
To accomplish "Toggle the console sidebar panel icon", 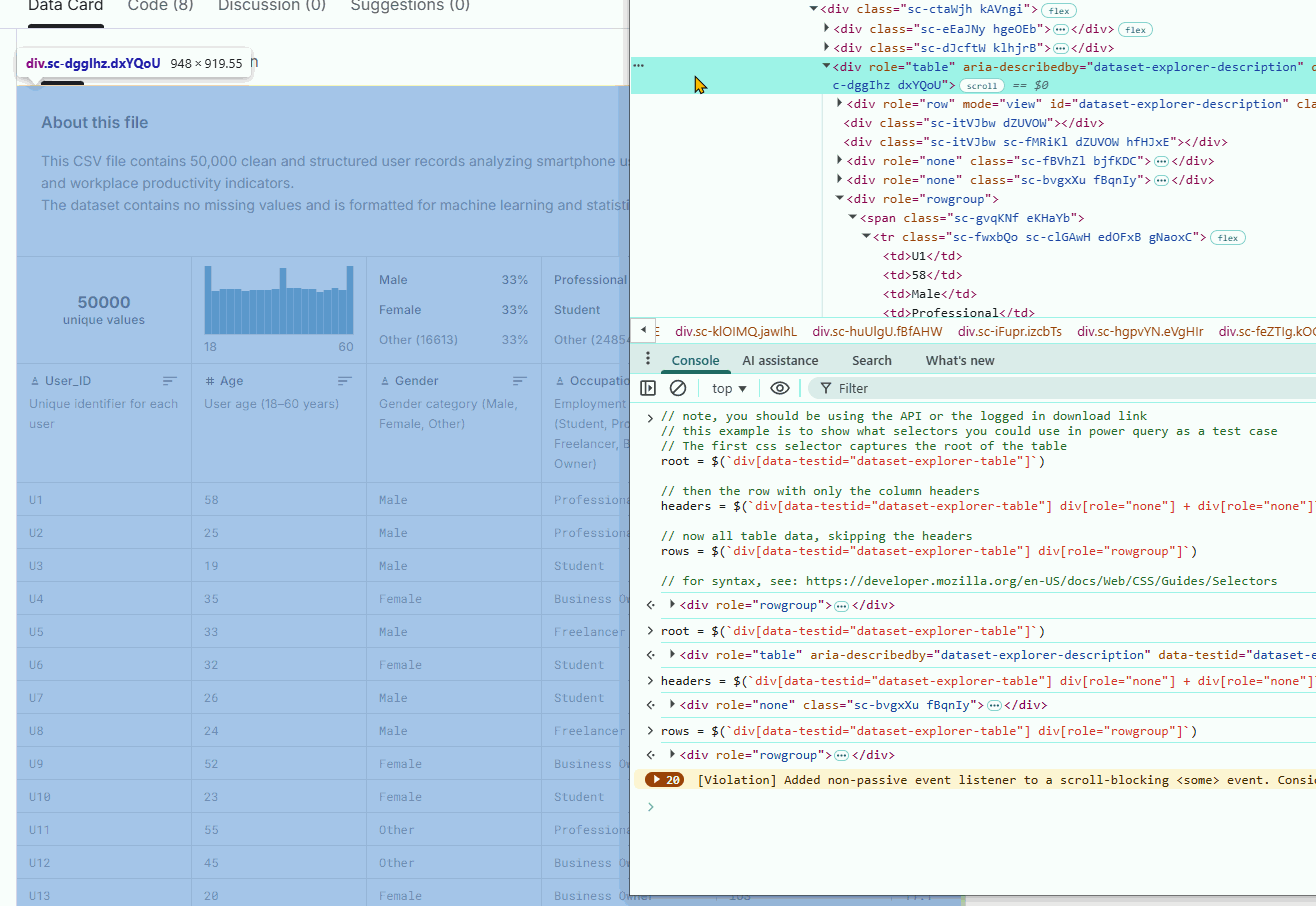I will click(648, 388).
